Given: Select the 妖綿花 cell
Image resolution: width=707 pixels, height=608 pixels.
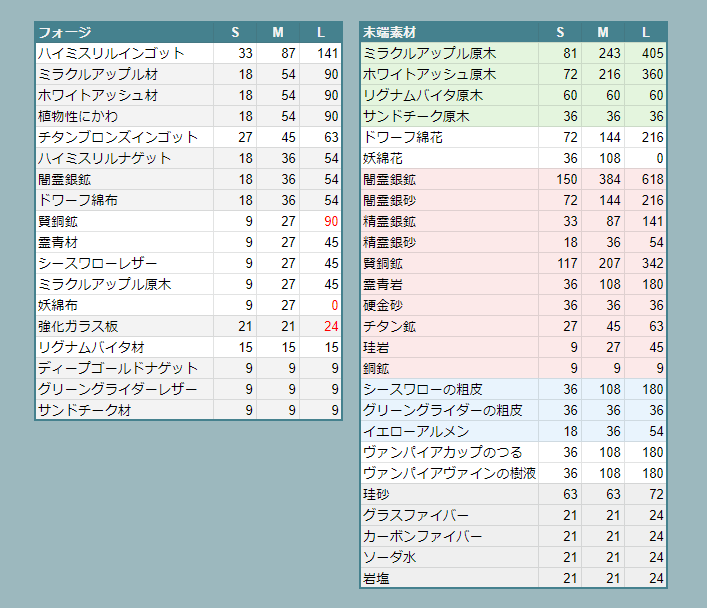Looking at the screenshot, I should pyautogui.click(x=450, y=158).
